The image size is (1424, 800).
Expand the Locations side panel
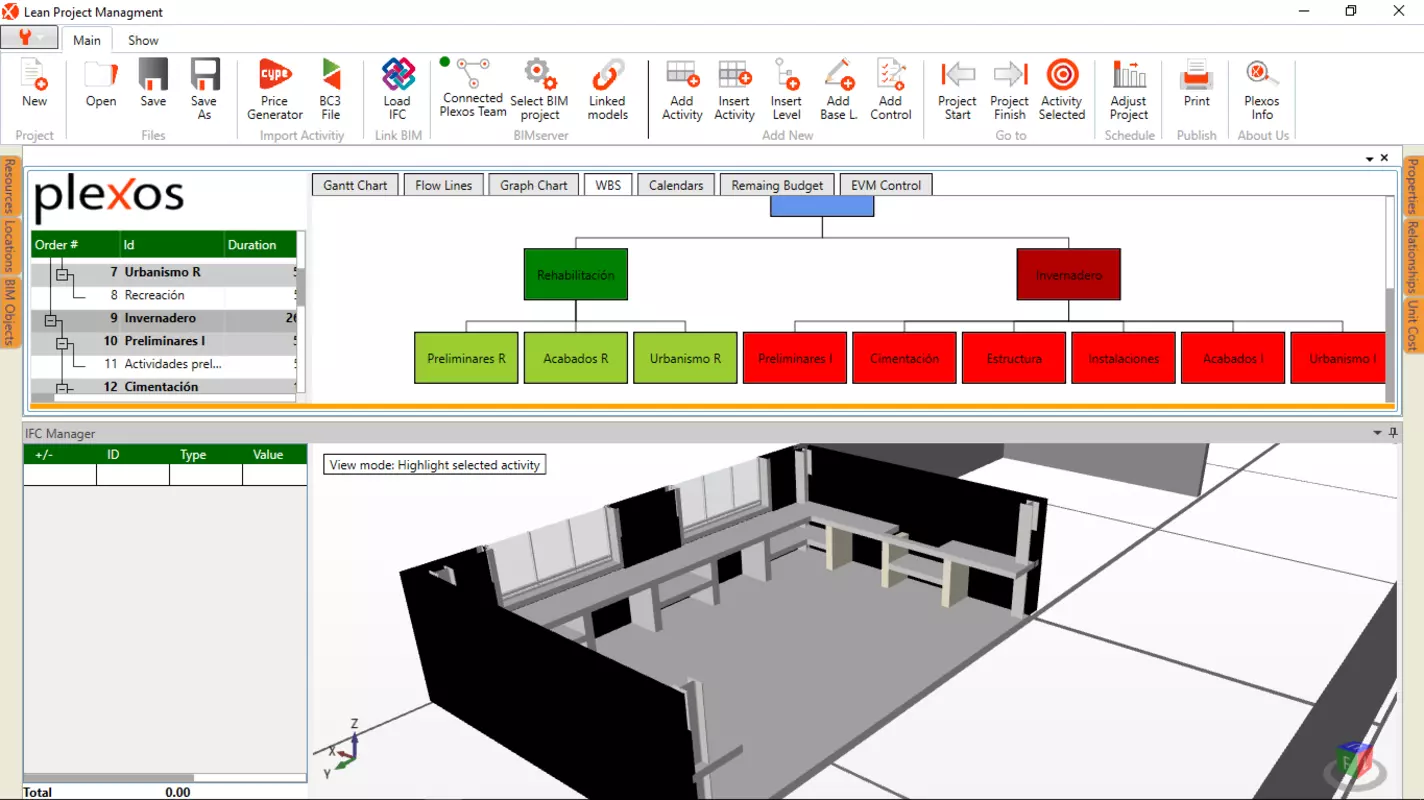tap(9, 247)
